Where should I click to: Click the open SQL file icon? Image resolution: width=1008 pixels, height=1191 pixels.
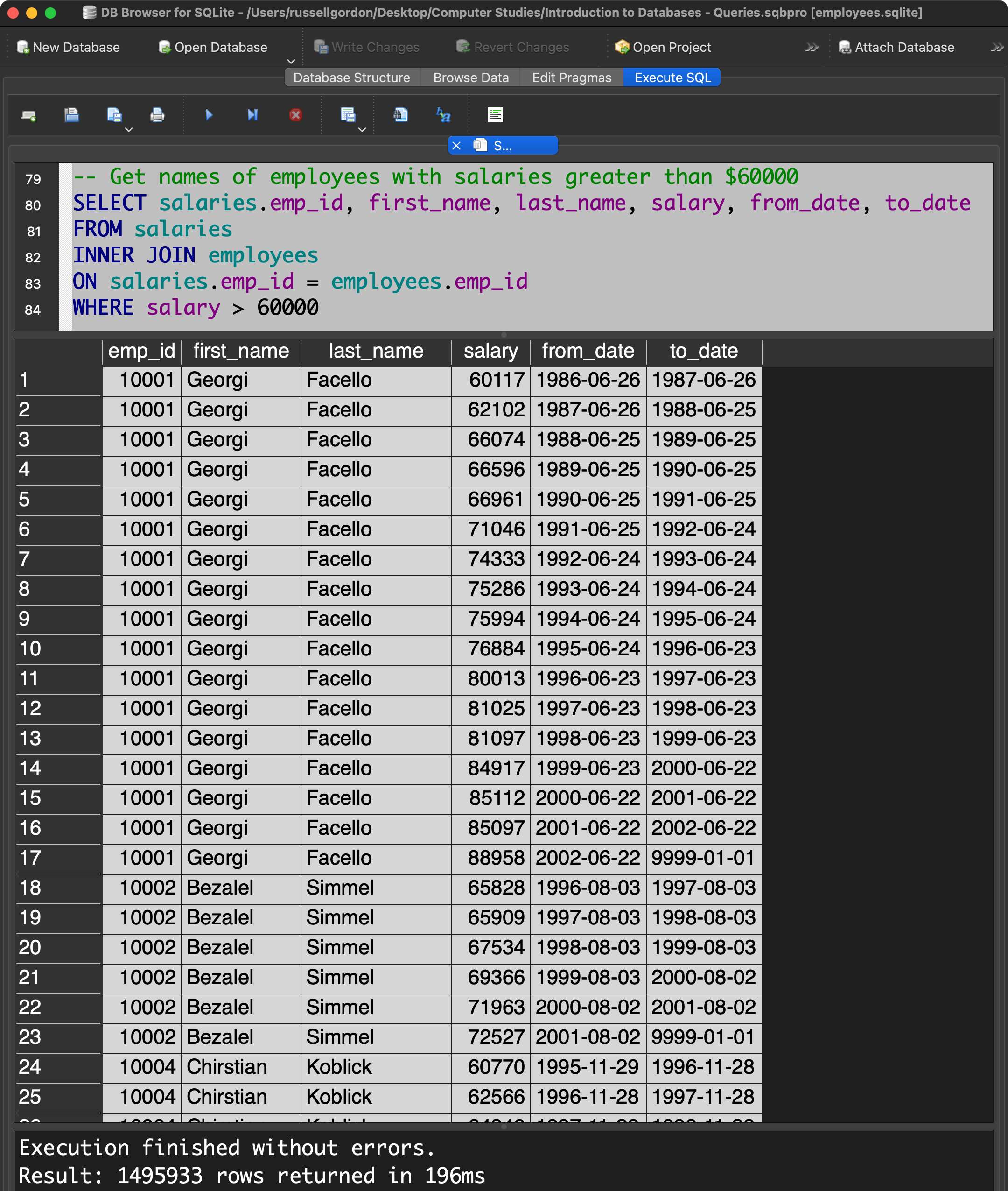[x=71, y=115]
